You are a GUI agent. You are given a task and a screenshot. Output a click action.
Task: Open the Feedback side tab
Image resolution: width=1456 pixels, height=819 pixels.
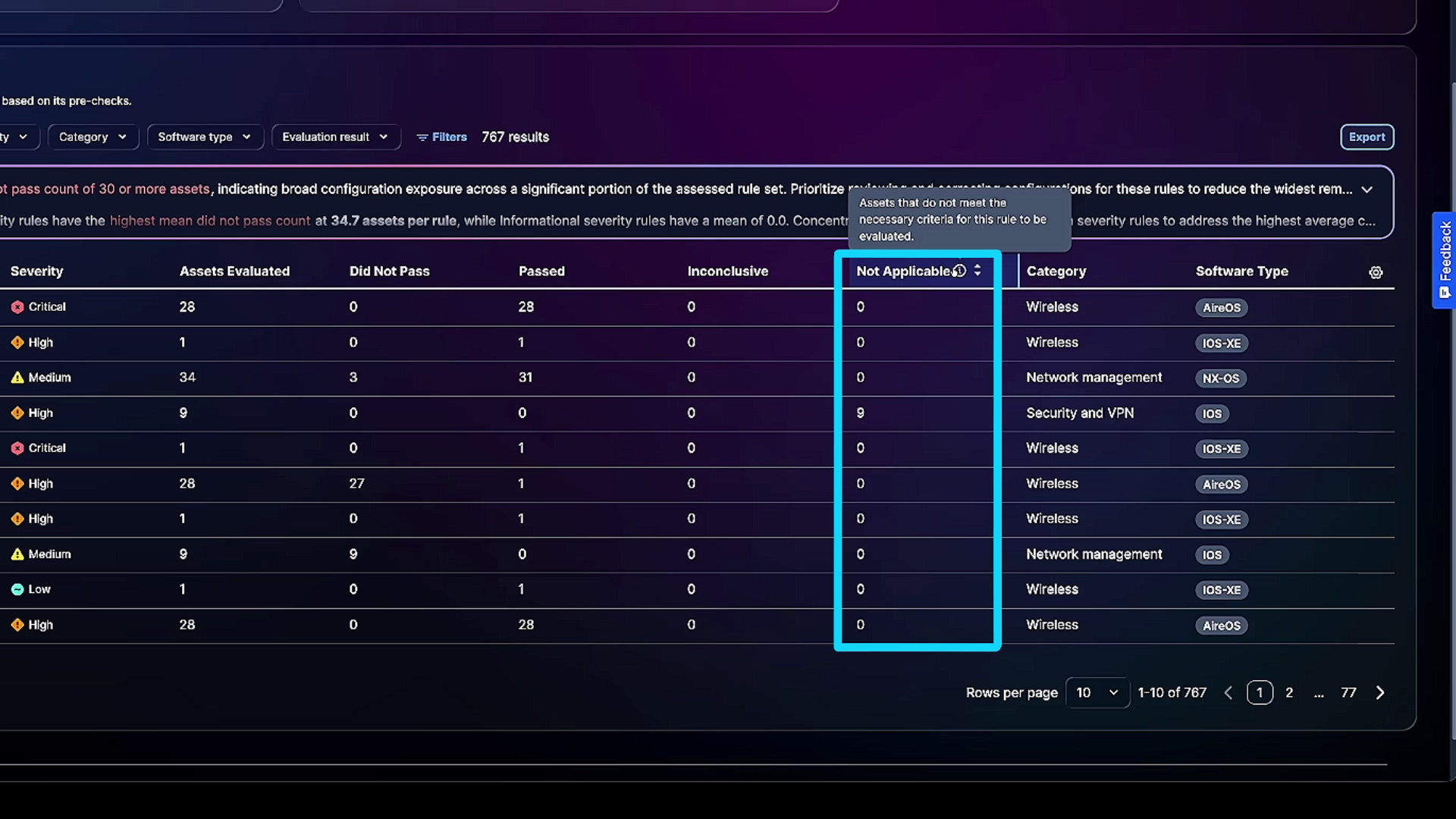tap(1444, 260)
